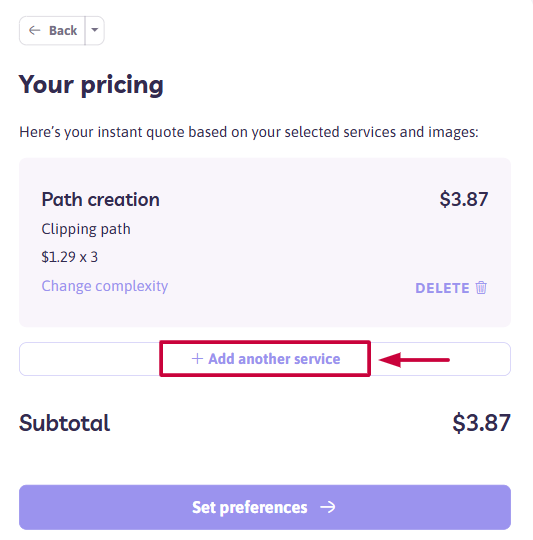
Task: Click the Set preferences button
Action: 265,507
